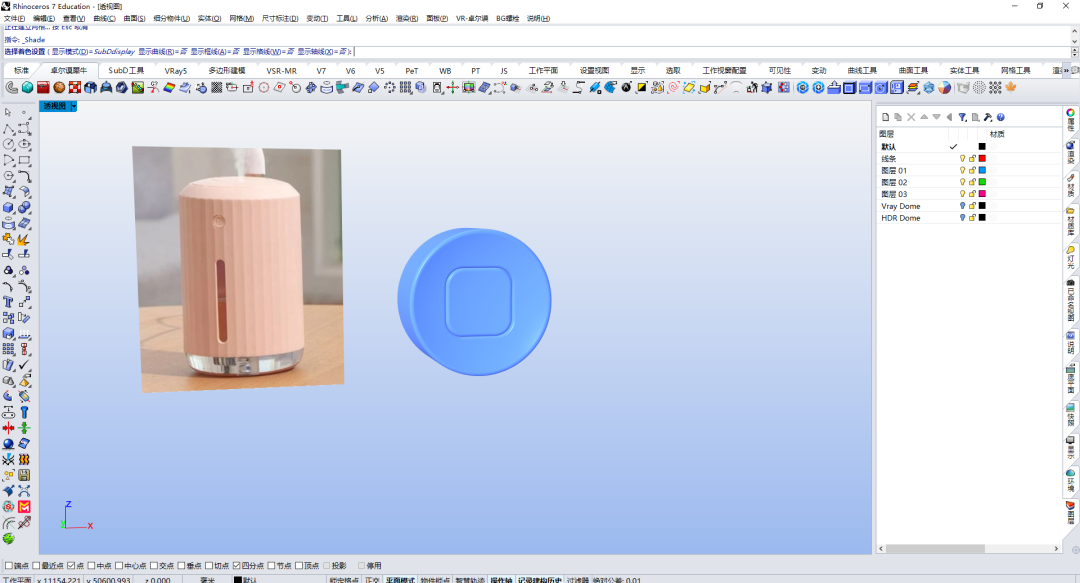Screen dimensions: 1080x583
Task: Click the move layer up arrow icon
Action: point(924,117)
